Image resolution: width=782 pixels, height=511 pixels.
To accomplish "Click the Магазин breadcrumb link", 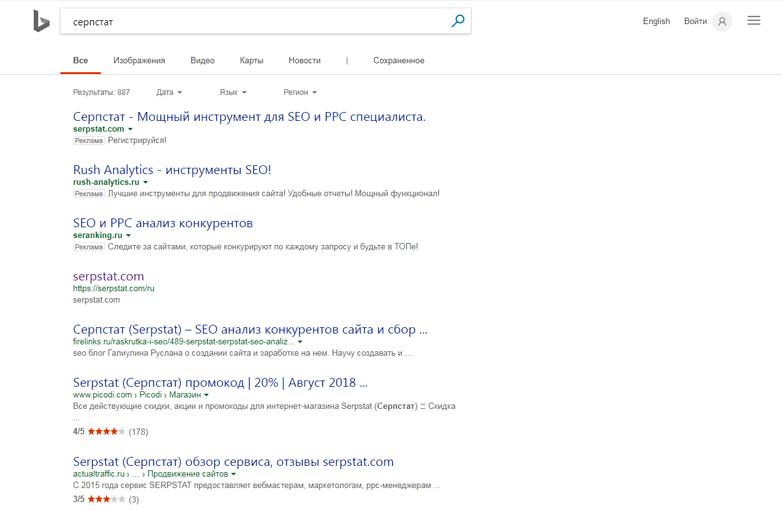I will [x=185, y=395].
